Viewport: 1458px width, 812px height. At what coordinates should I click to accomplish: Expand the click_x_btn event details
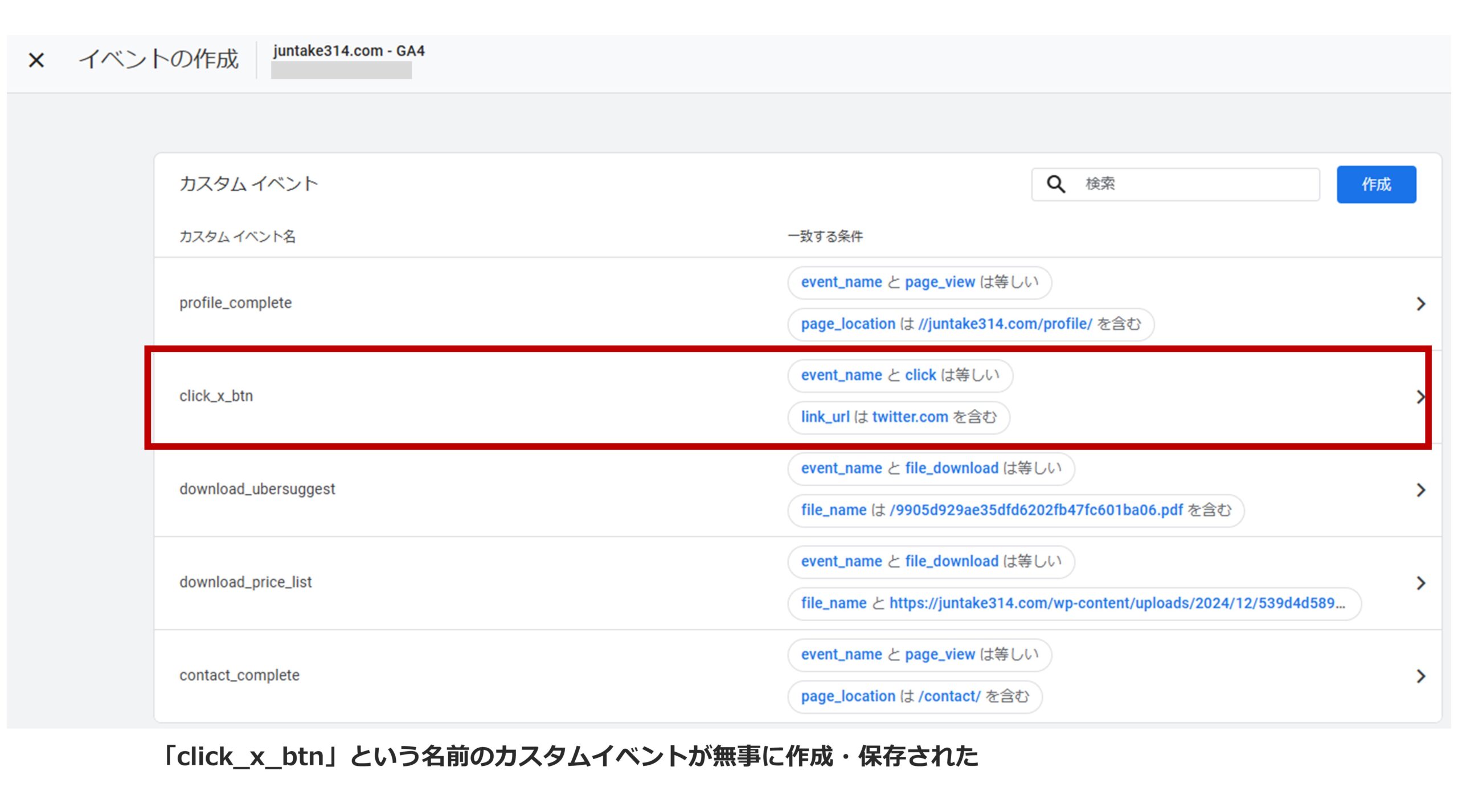click(1420, 397)
